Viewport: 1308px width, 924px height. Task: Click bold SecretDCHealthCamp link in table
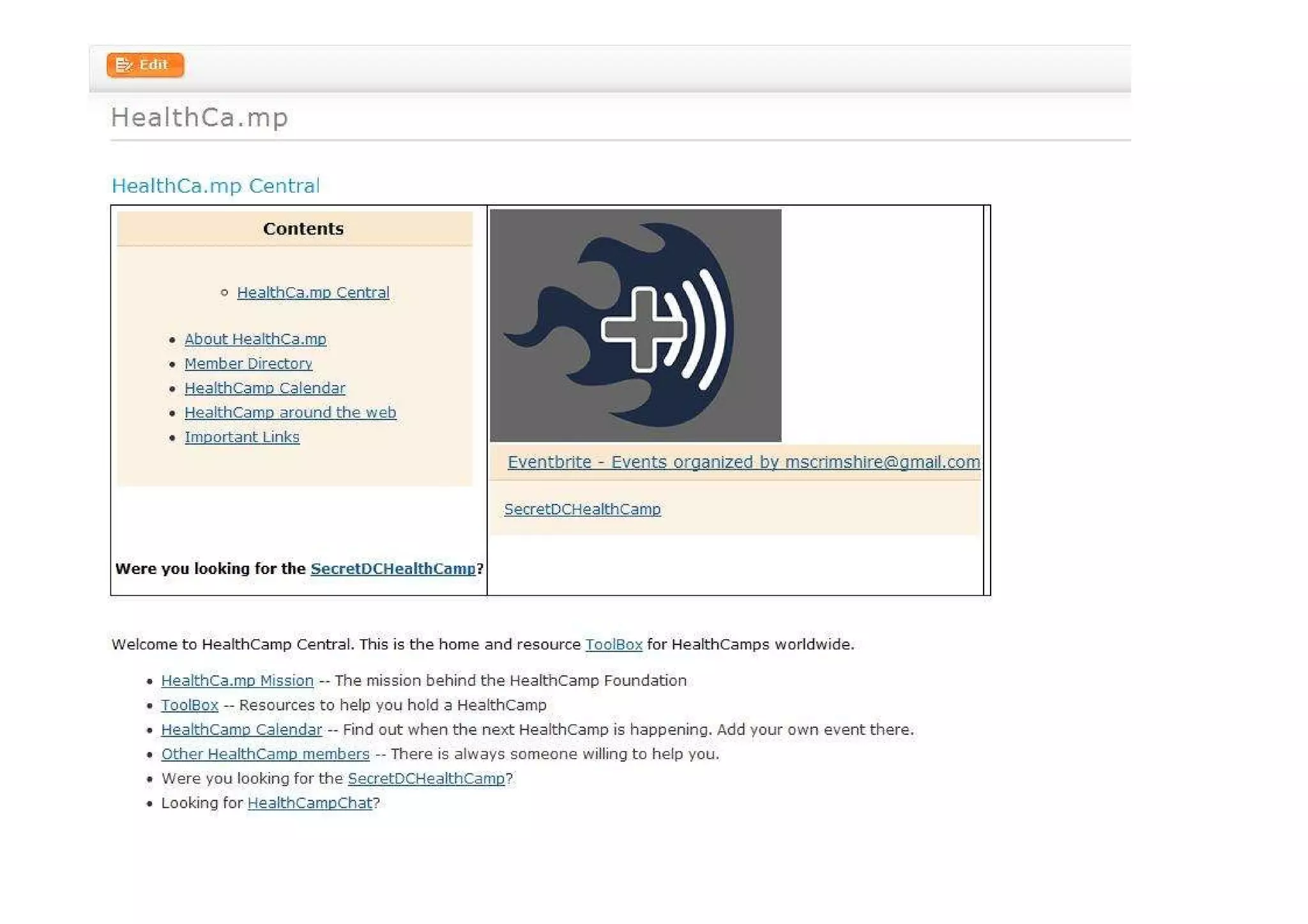click(x=392, y=568)
